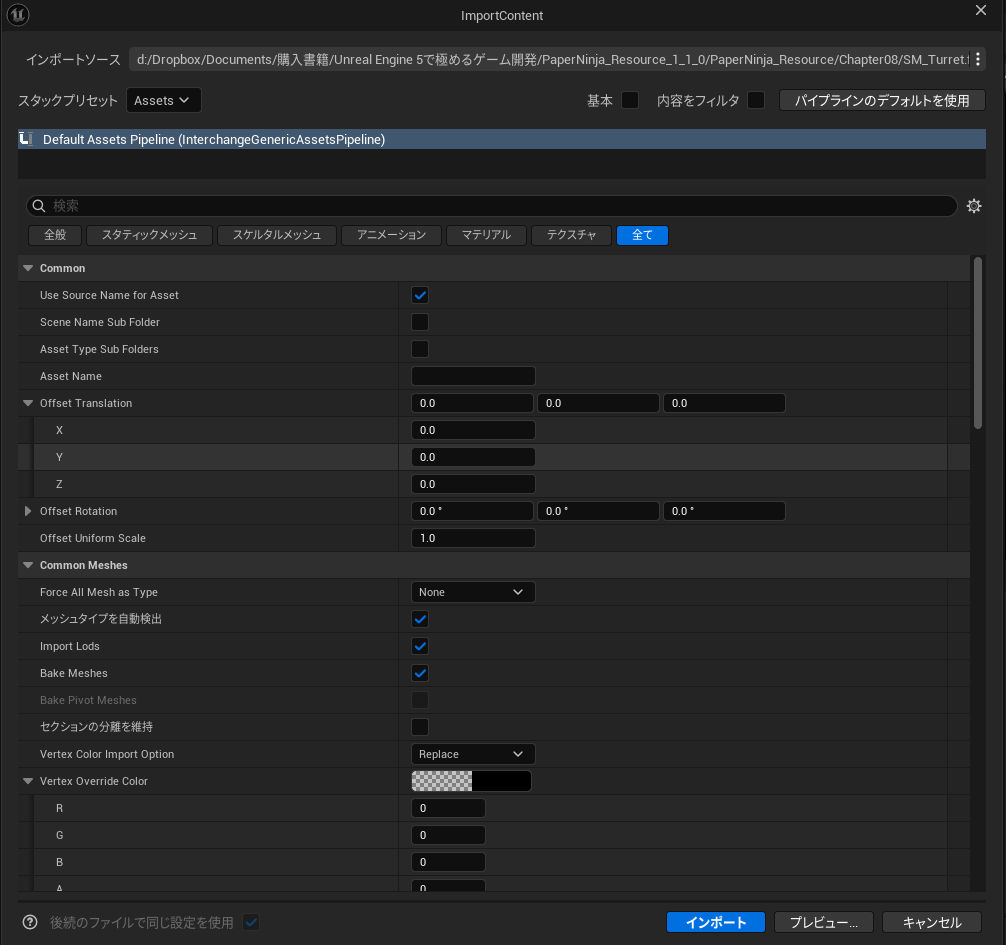Click the Unreal Engine logo icon
This screenshot has height=945, width=1006.
tap(17, 15)
